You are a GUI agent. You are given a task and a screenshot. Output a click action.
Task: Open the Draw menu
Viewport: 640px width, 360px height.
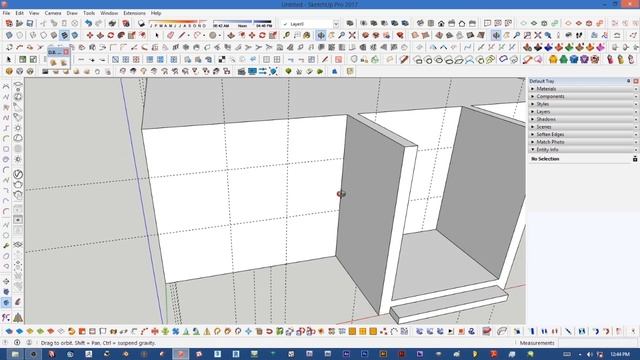click(72, 13)
